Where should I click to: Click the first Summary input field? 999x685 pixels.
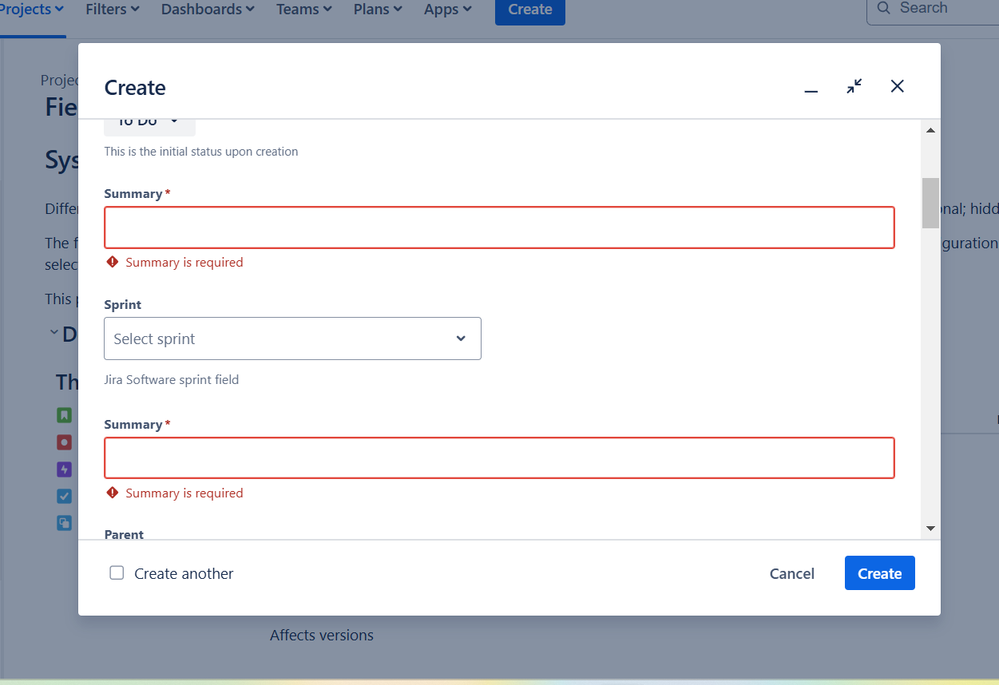(500, 227)
